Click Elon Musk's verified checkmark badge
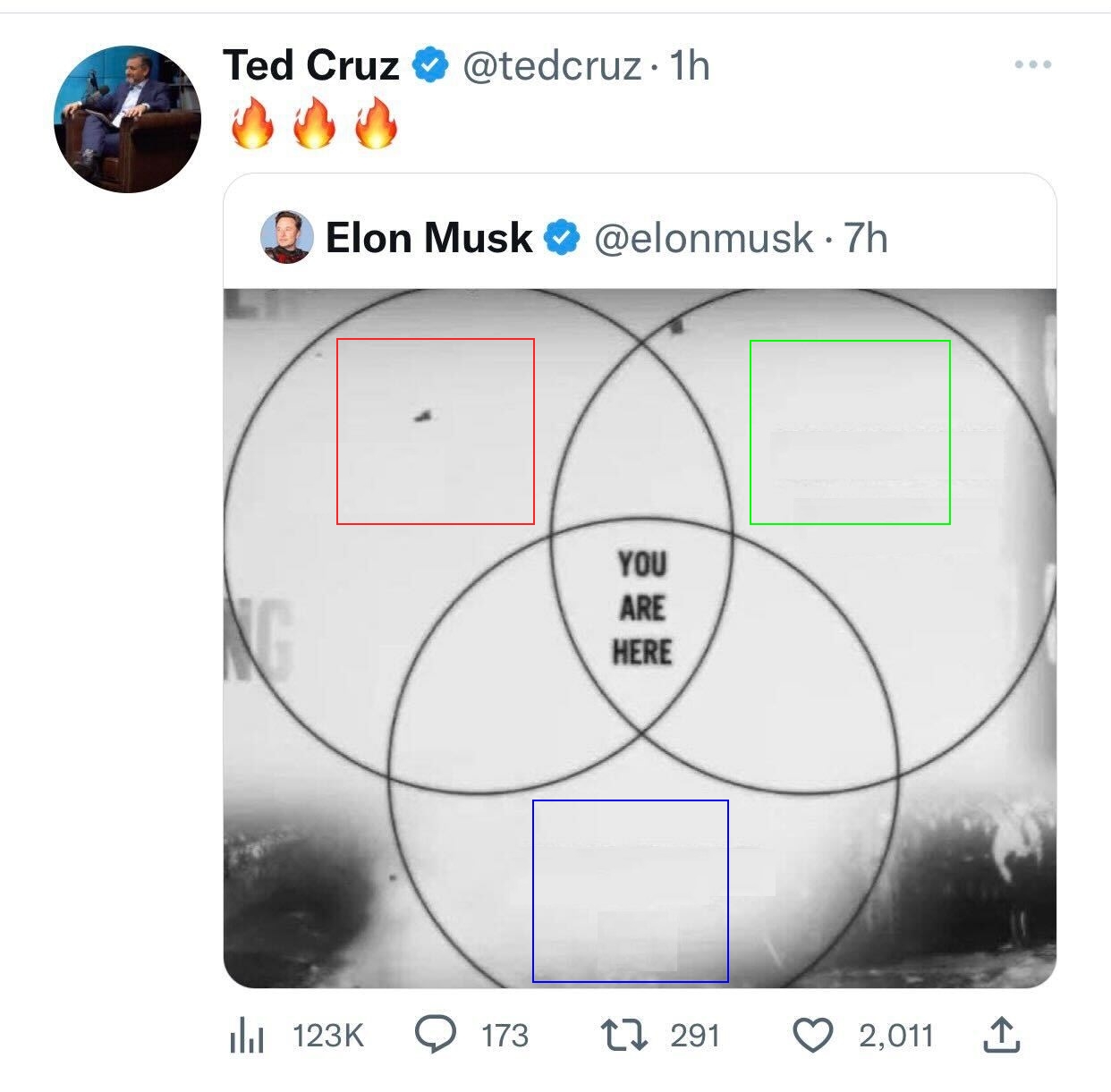 tap(562, 238)
